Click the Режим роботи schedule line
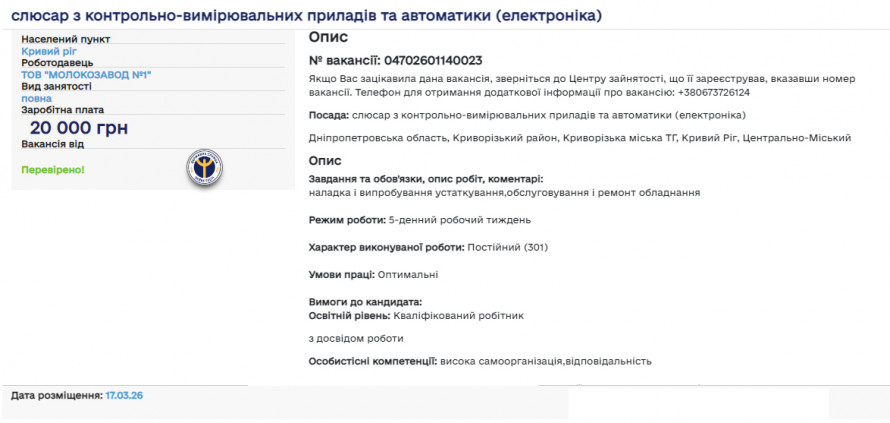 420,219
